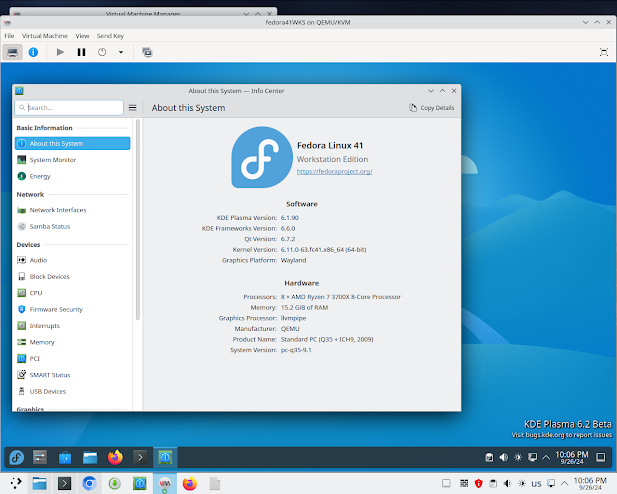The width and height of the screenshot is (617, 494).
Task: Open the fedoraproject.org link
Action: point(334,171)
